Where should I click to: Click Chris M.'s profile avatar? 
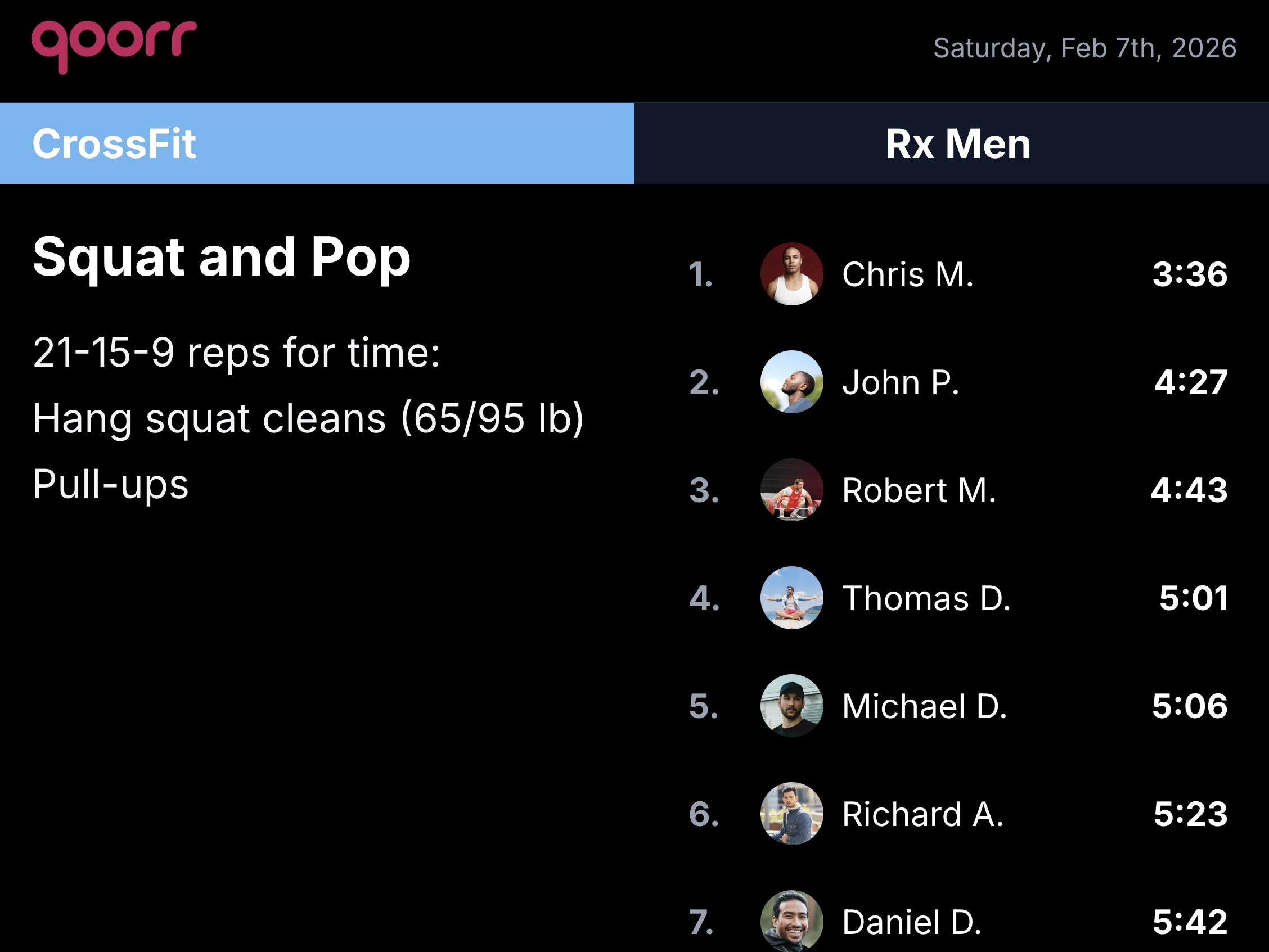(791, 276)
